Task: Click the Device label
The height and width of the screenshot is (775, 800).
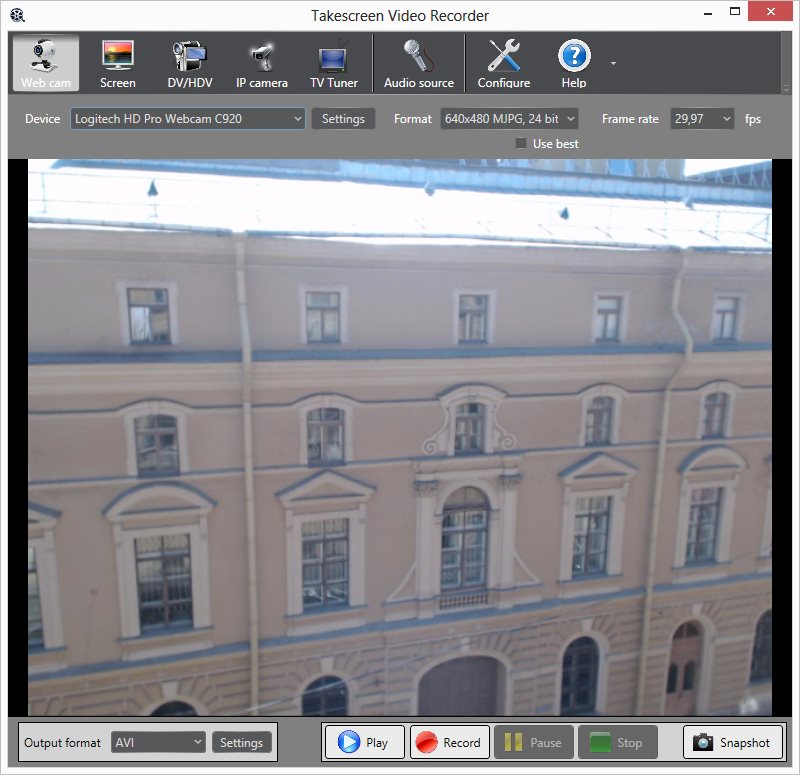Action: (42, 119)
